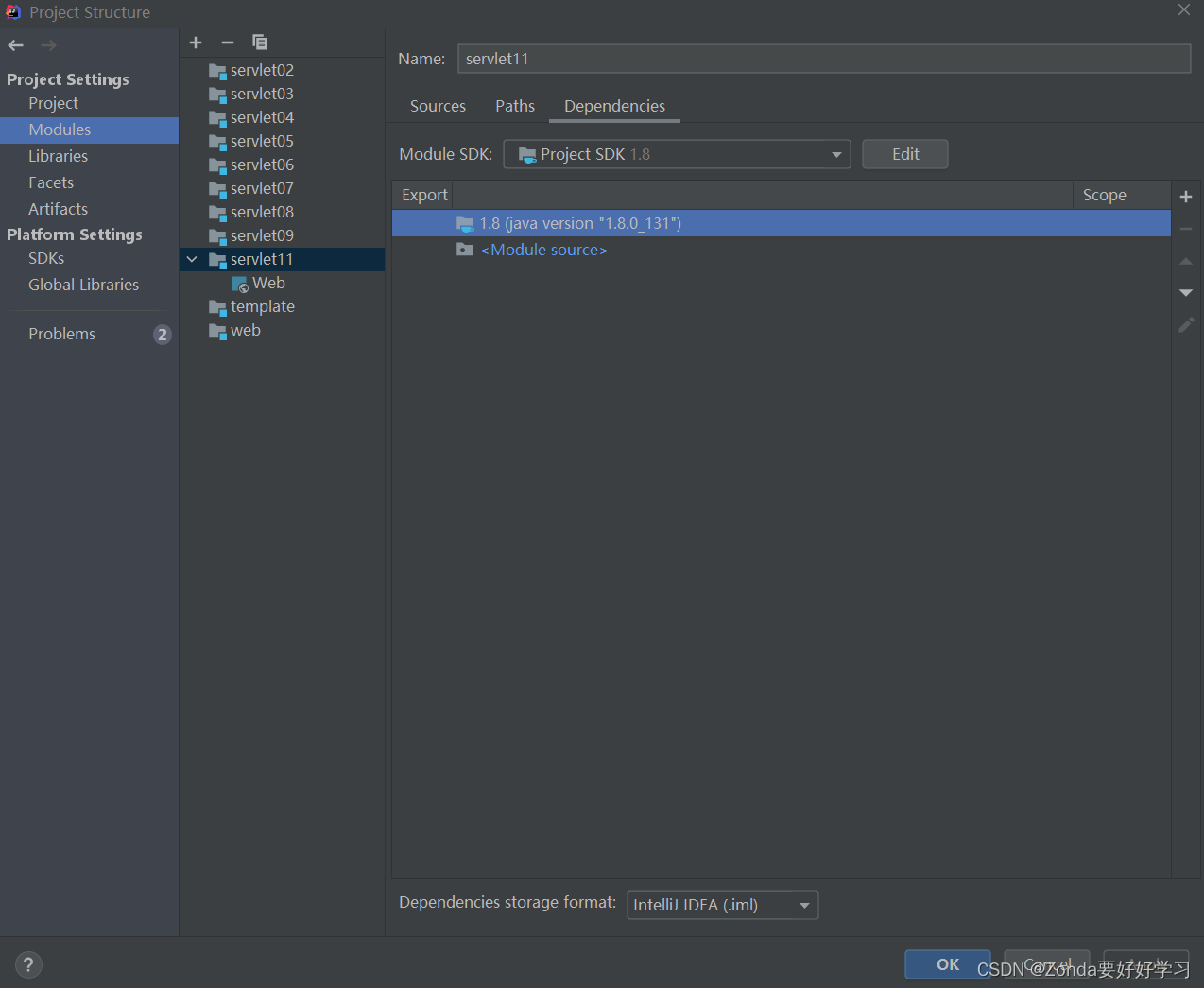This screenshot has height=988, width=1204.
Task: Click the forward navigation arrow
Action: point(48,45)
